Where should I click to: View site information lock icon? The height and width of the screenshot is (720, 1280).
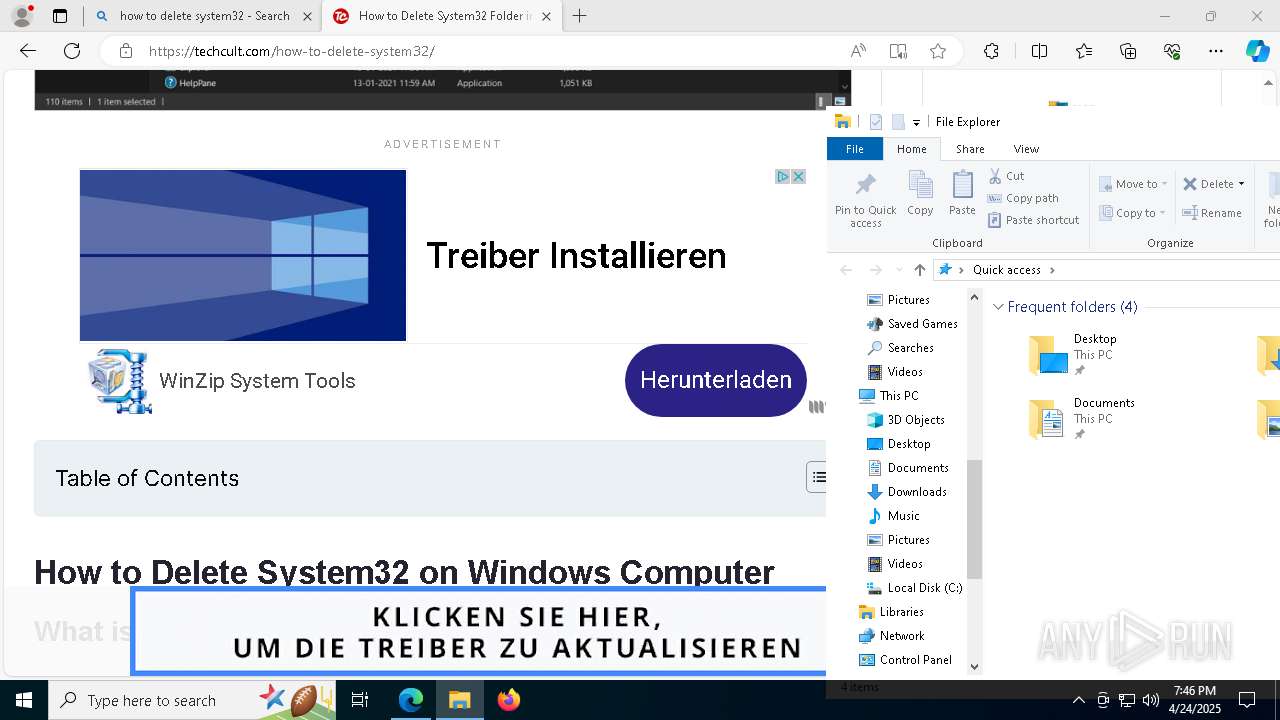tap(126, 51)
